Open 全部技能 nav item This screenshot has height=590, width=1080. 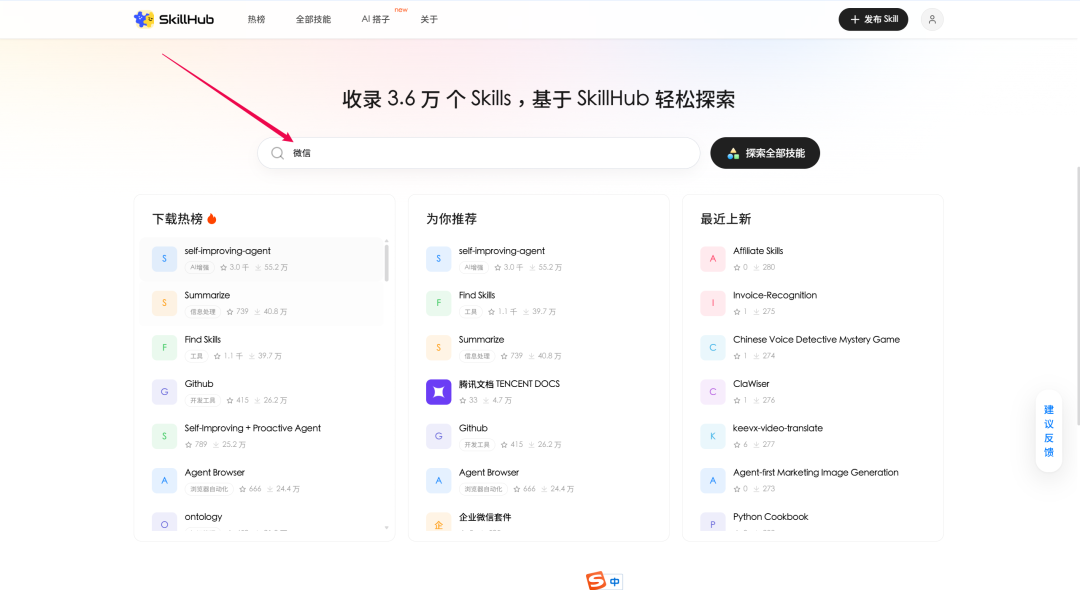[313, 19]
